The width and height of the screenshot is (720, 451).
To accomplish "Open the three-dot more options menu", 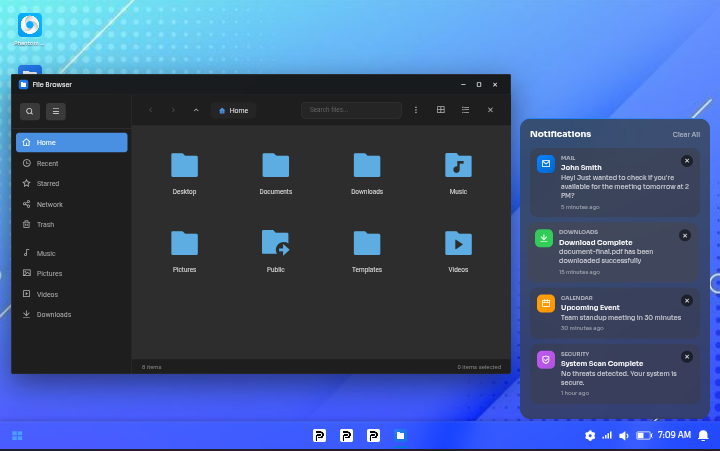I will coord(416,110).
